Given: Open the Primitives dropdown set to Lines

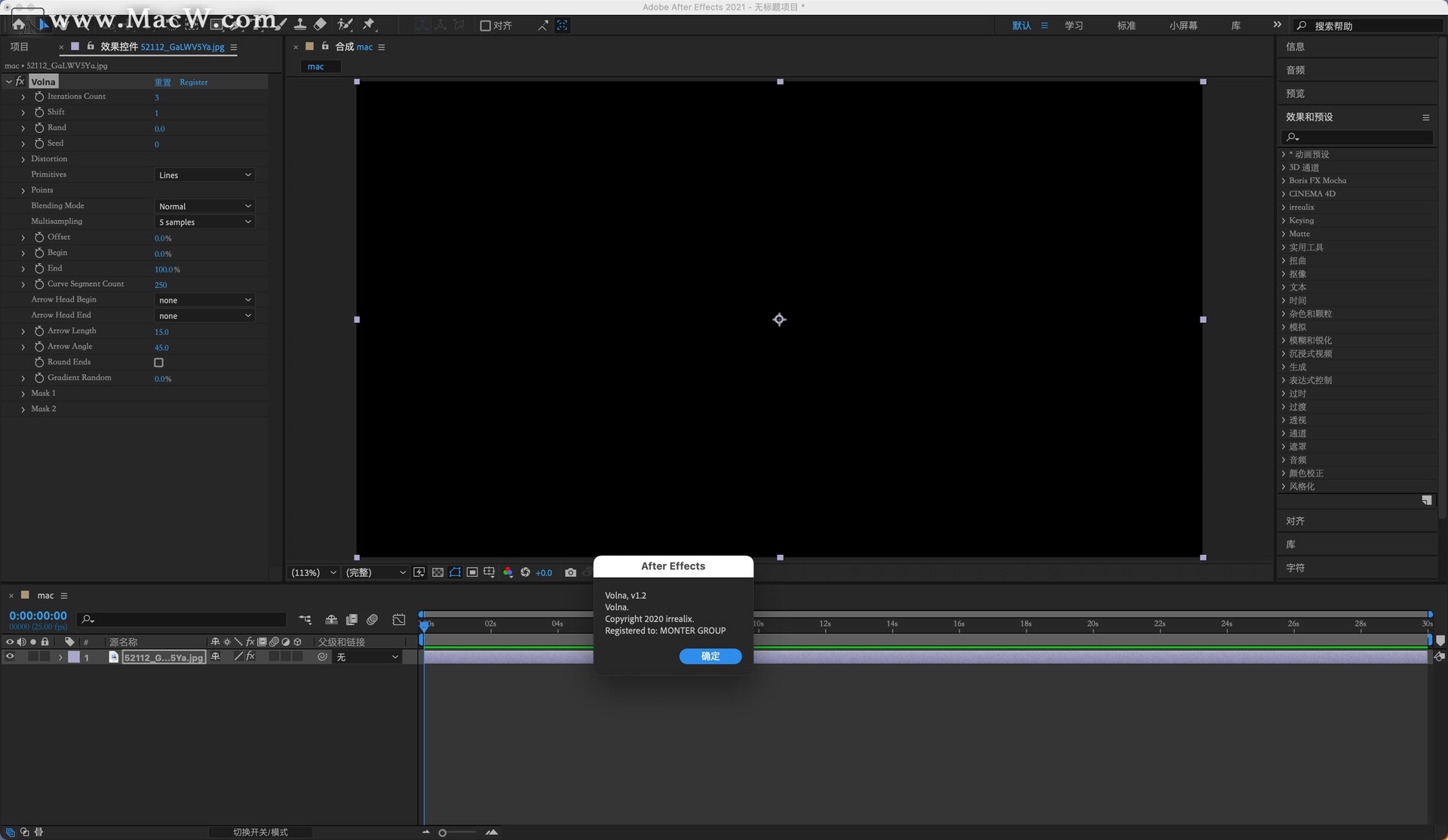Looking at the screenshot, I should pyautogui.click(x=204, y=175).
